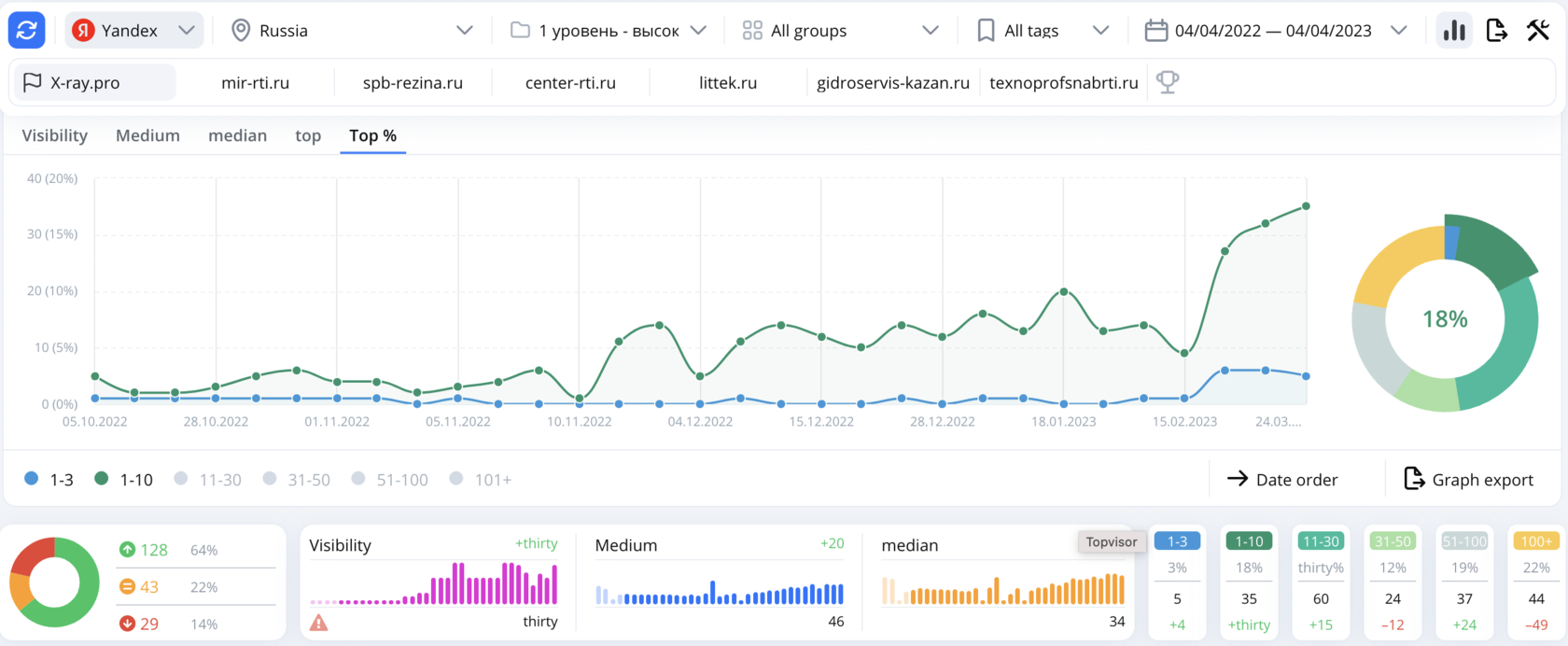The image size is (1568, 646).
Task: Select competitor texnoprofsnabrti.ru
Action: [x=1064, y=82]
